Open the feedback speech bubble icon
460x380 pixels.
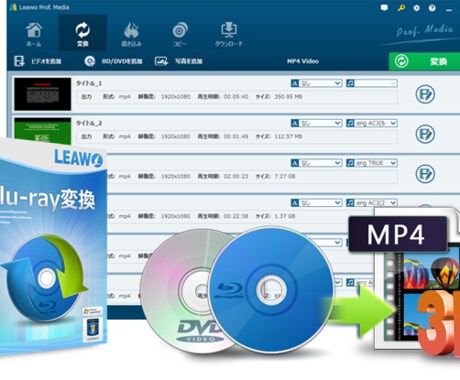click(x=384, y=8)
